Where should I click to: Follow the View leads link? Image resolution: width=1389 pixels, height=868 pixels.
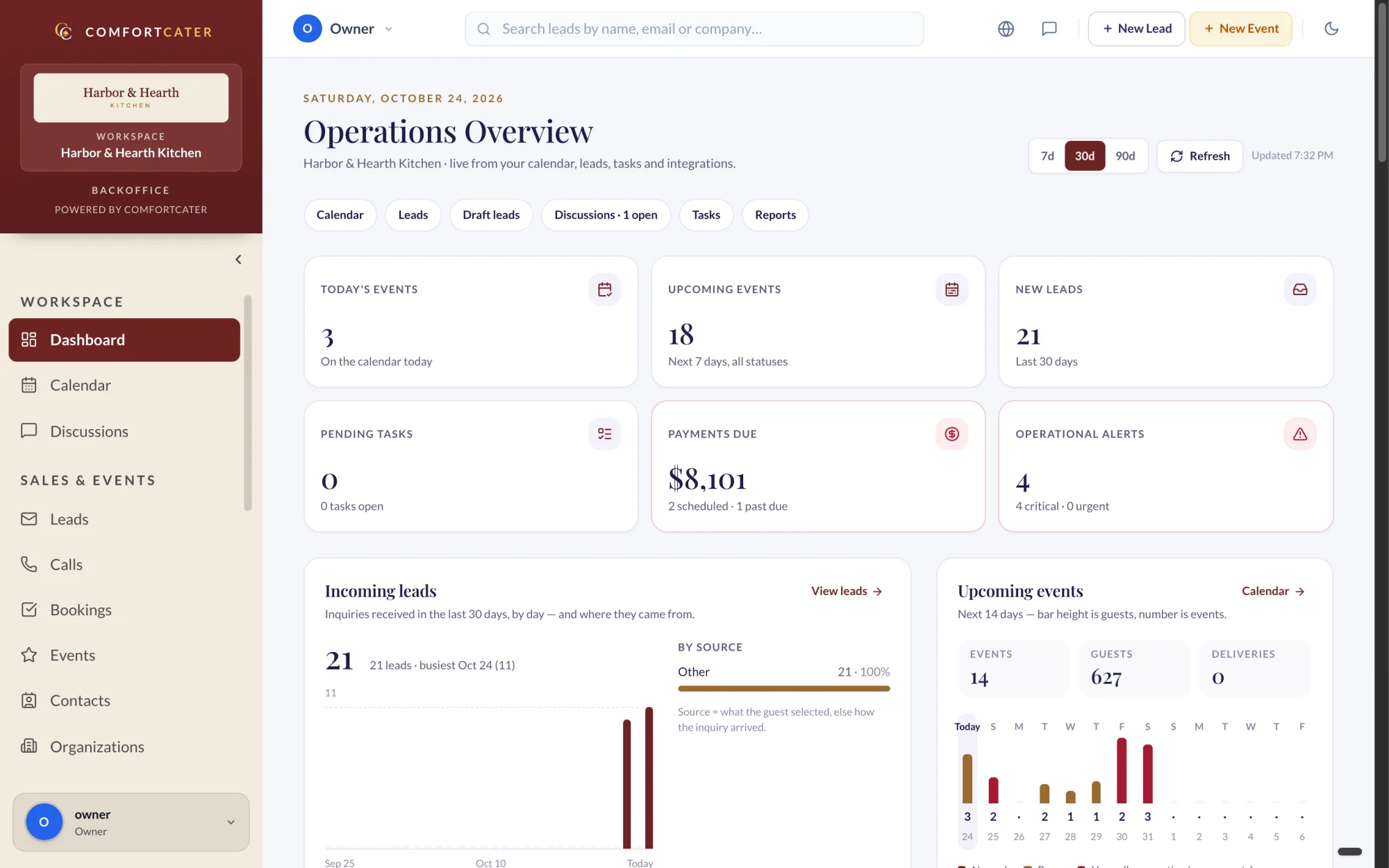[x=847, y=591]
